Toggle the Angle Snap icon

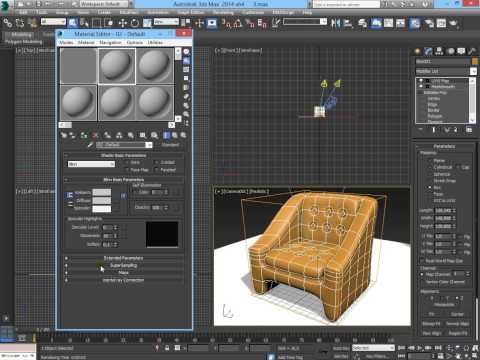(x=238, y=23)
